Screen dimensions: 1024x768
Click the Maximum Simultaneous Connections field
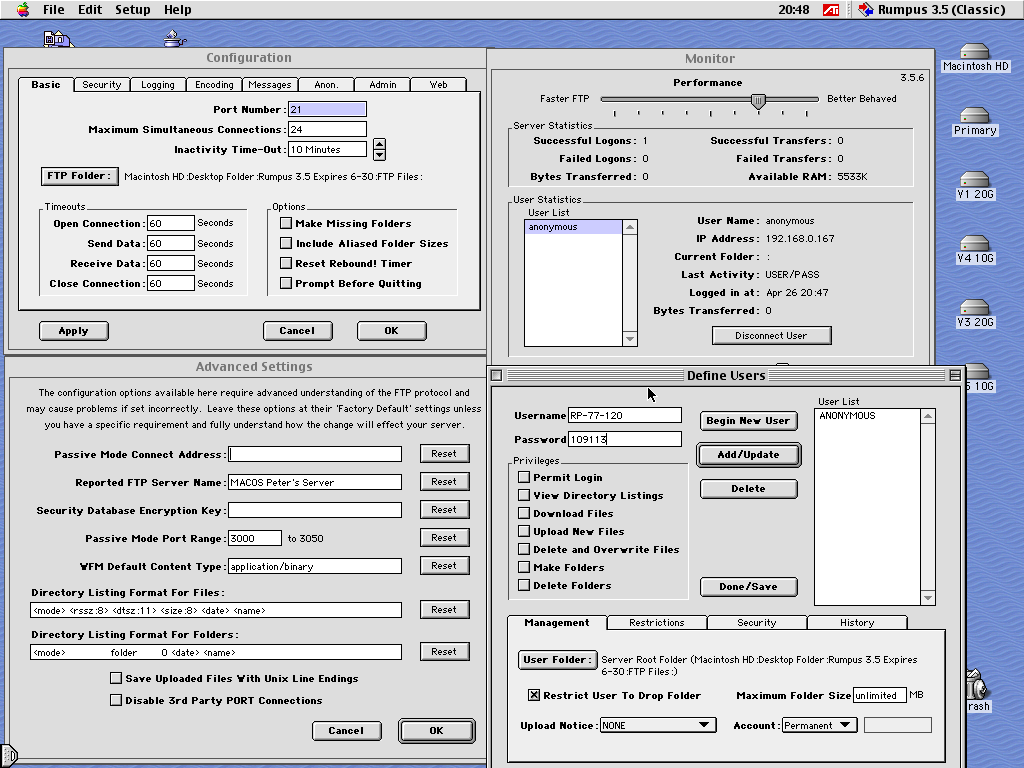pos(327,129)
